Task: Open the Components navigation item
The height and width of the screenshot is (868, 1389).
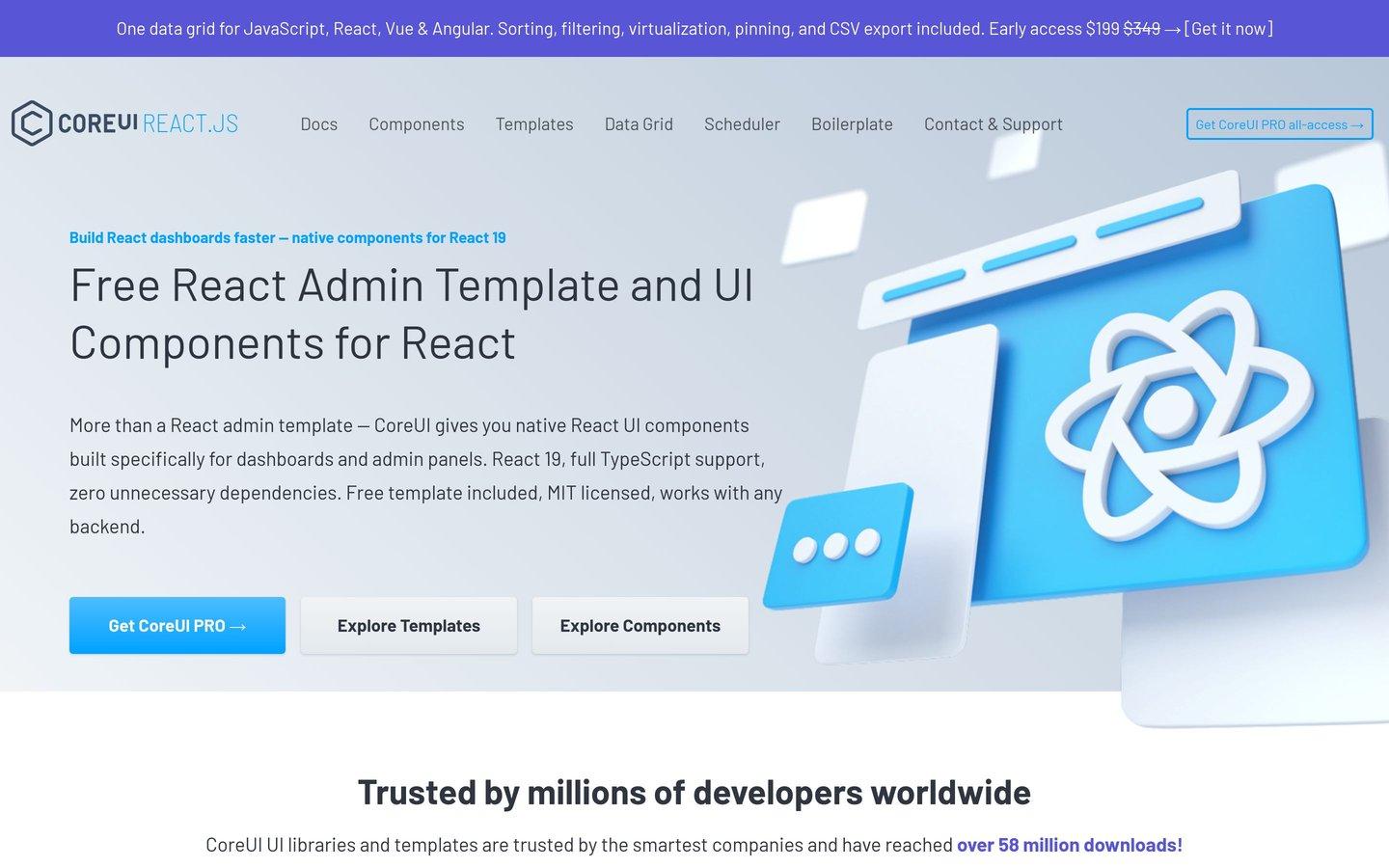Action: [416, 124]
